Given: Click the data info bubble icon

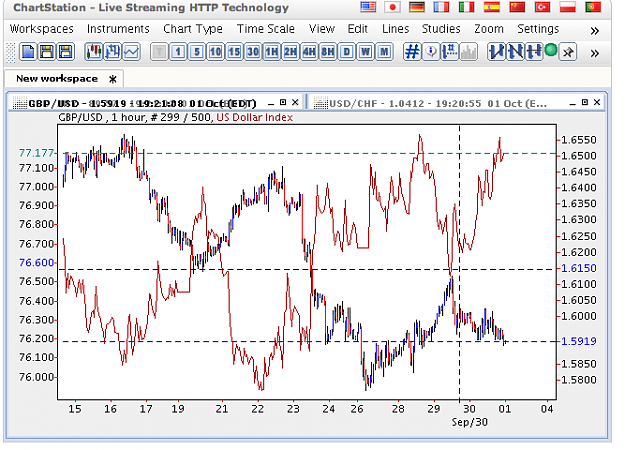Looking at the screenshot, I should tap(431, 52).
